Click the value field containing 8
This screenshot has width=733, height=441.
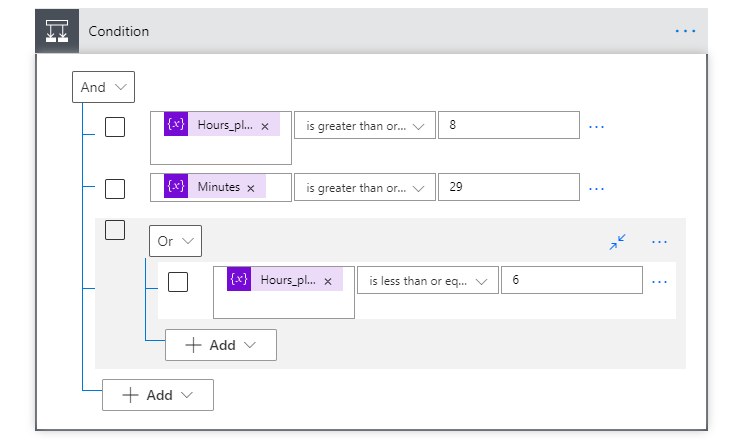point(509,125)
